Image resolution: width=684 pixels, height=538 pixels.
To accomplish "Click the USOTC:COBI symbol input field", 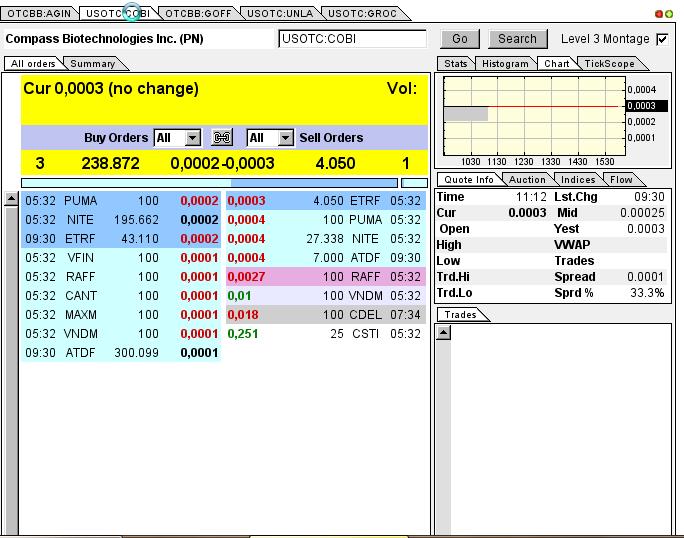I will (x=352, y=39).
